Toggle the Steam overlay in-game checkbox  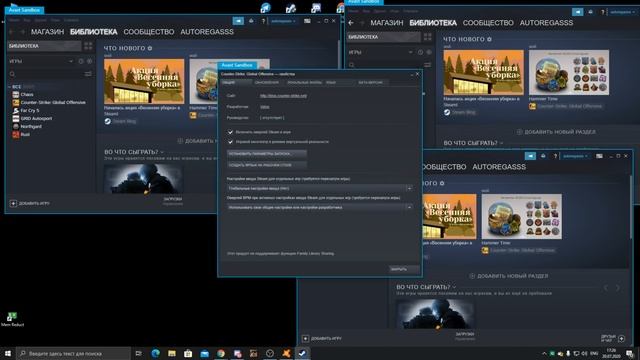(230, 132)
